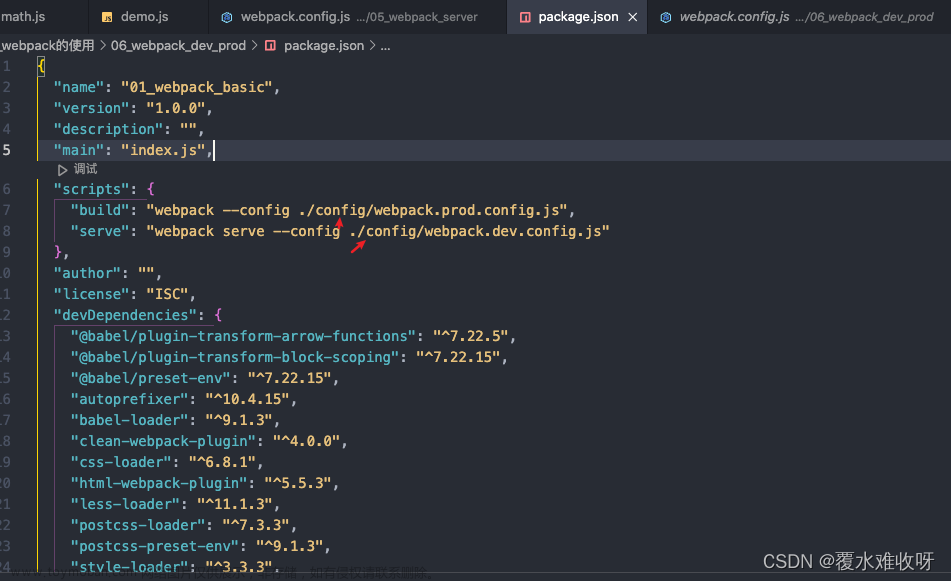951x581 pixels.
Task: Click the "devDependencies" key
Action: [x=126, y=315]
